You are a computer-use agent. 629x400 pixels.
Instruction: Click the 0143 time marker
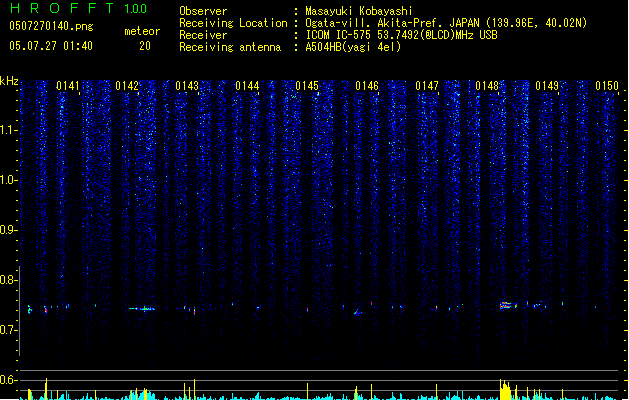(x=187, y=86)
